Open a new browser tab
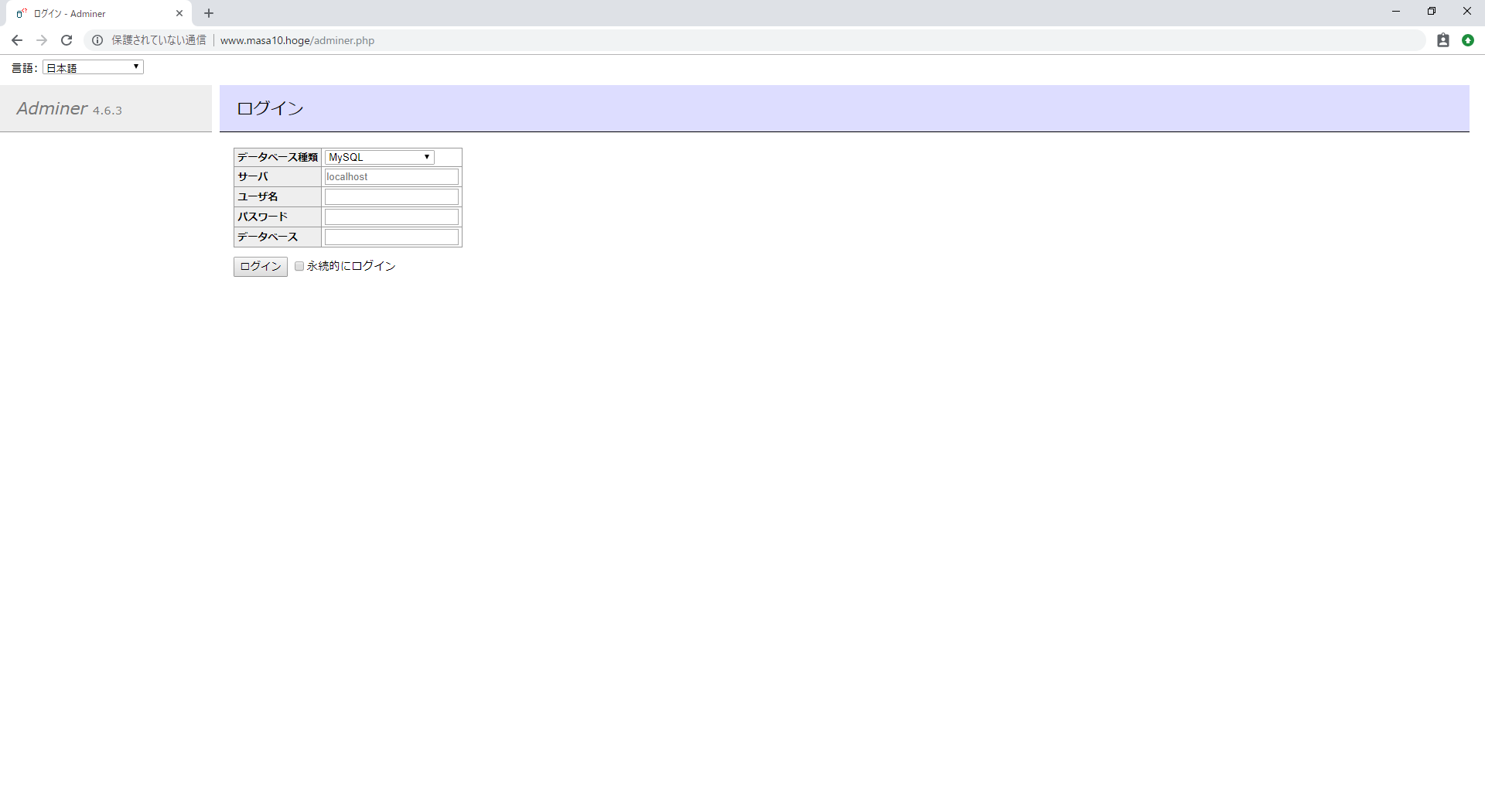The image size is (1485, 812). click(x=209, y=13)
